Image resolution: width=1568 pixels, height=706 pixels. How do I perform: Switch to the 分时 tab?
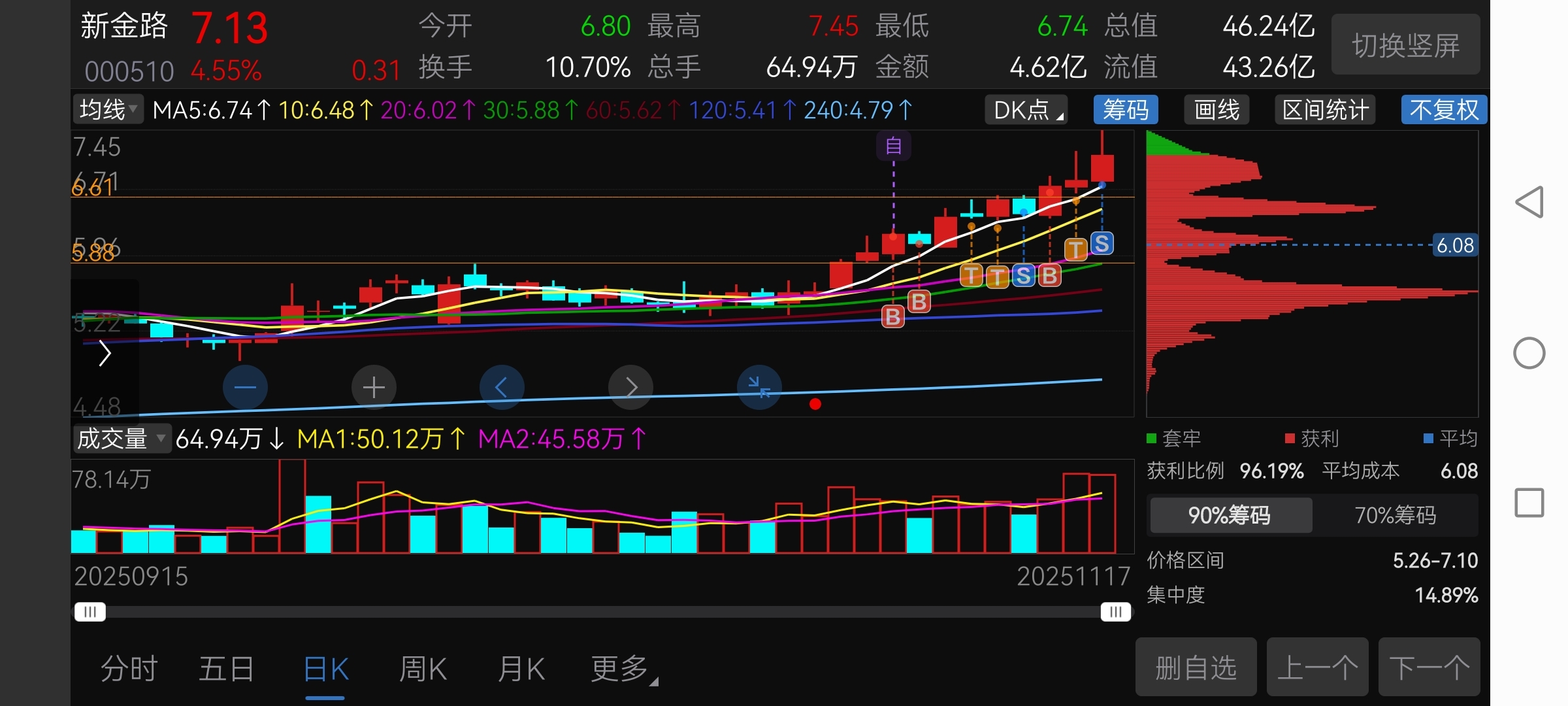pyautogui.click(x=129, y=669)
